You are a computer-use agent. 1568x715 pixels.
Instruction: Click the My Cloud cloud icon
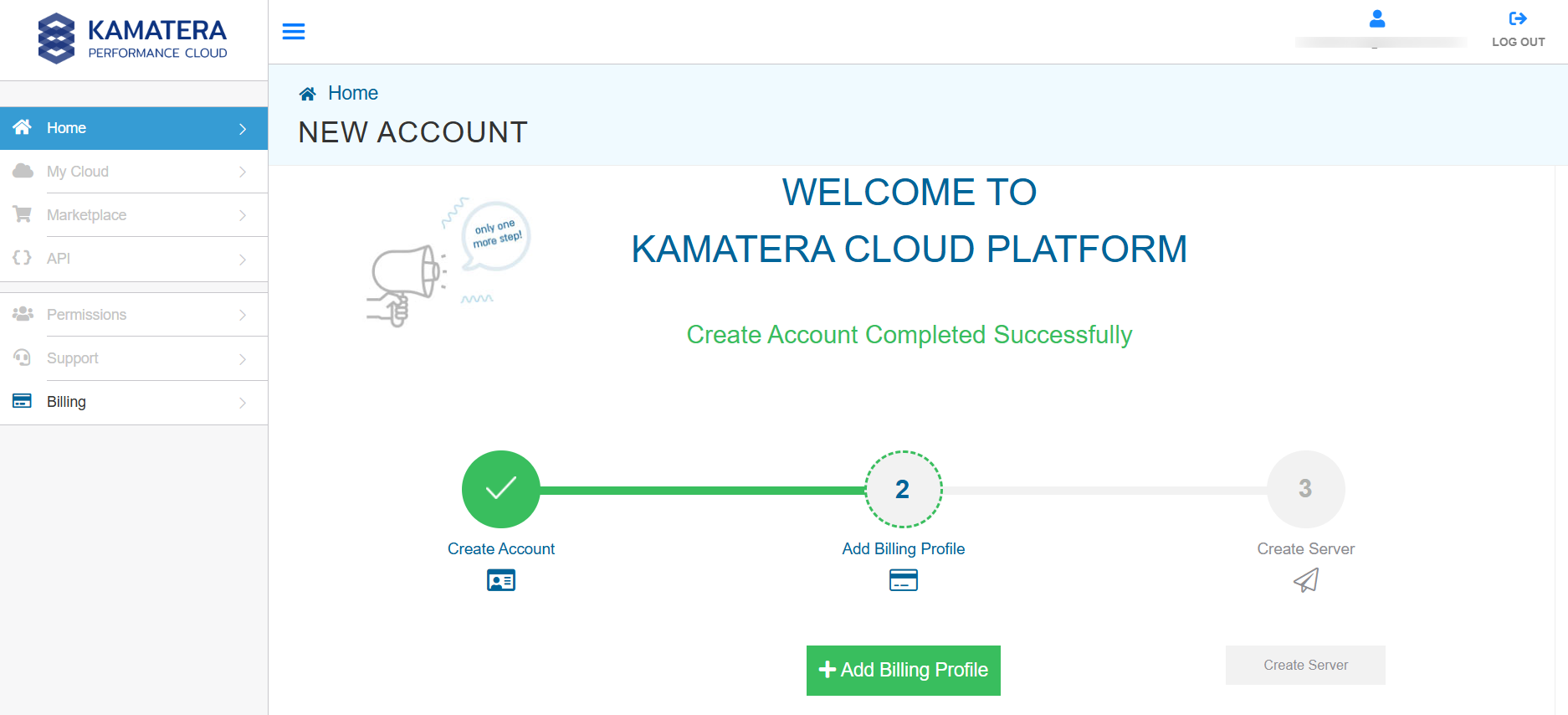coord(23,171)
